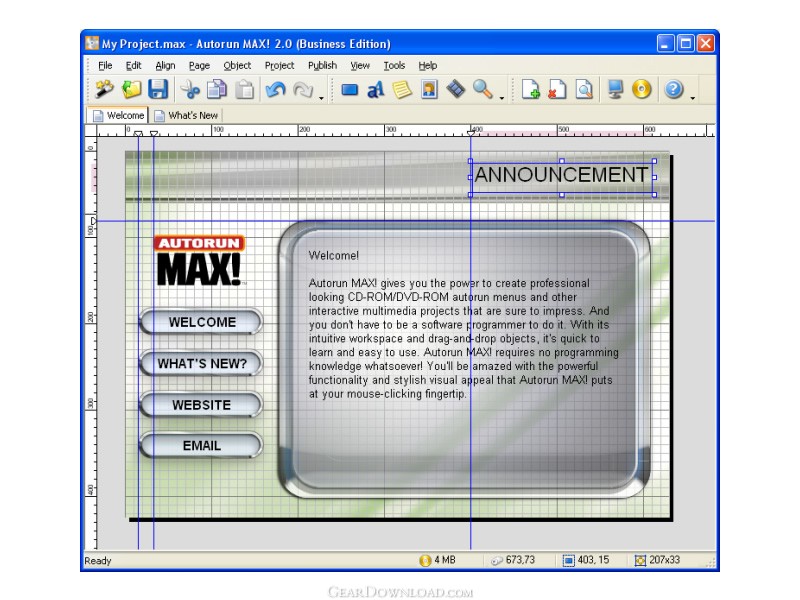Remove the page with red X page icon
This screenshot has width=800, height=600.
(x=557, y=90)
